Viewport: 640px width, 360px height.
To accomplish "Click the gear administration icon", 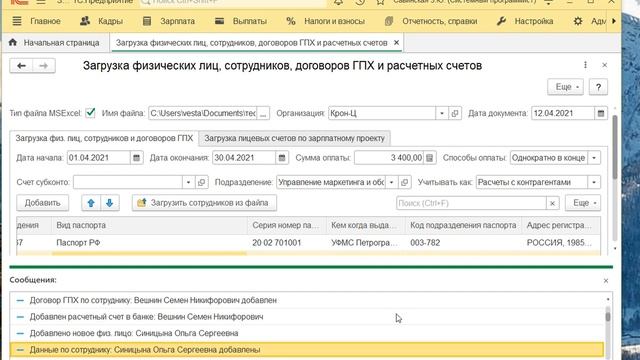I will pyautogui.click(x=578, y=21).
